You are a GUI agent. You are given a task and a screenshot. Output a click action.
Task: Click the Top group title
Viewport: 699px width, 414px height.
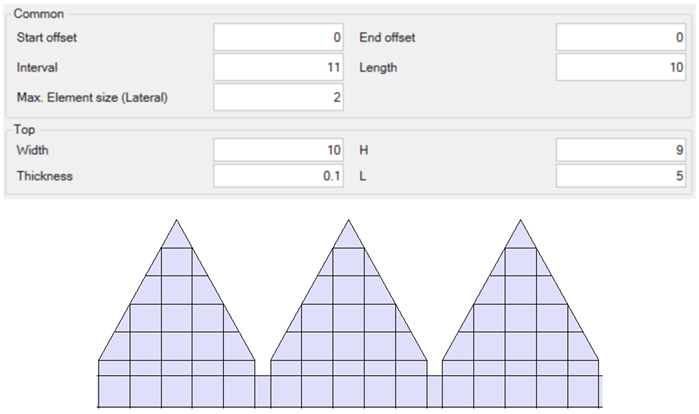(25, 130)
